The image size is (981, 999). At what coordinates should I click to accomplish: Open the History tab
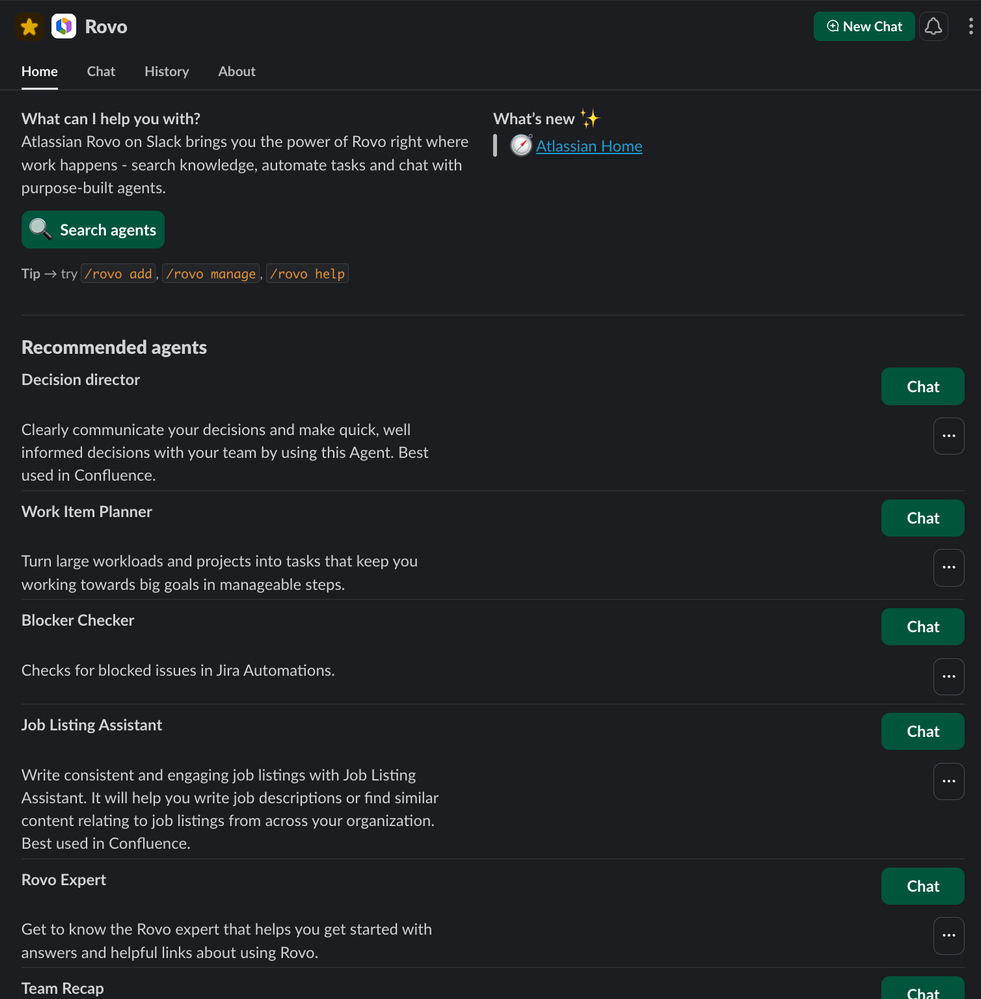pyautogui.click(x=166, y=71)
